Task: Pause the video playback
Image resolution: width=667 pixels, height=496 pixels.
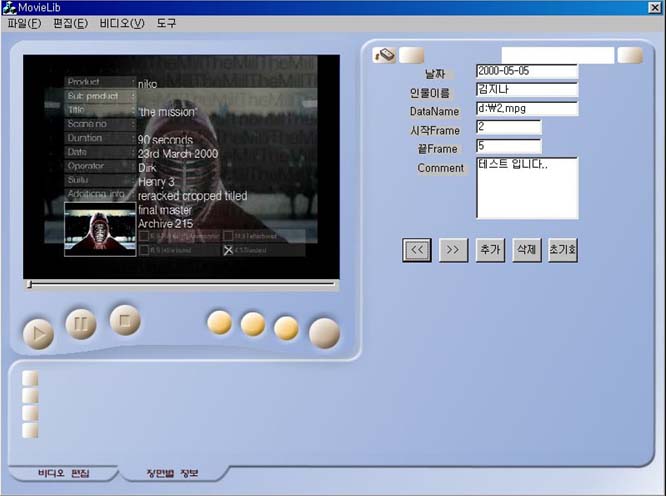Action: click(80, 324)
